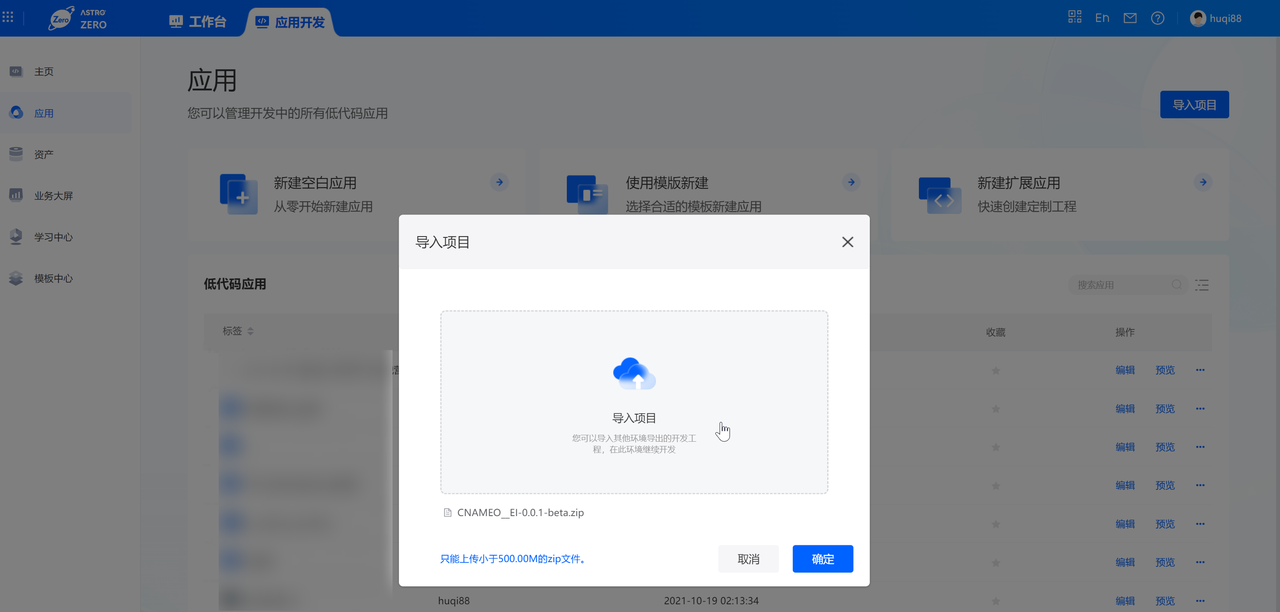The image size is (1280, 612).
Task: Open the QR code icon
Action: [1075, 17]
